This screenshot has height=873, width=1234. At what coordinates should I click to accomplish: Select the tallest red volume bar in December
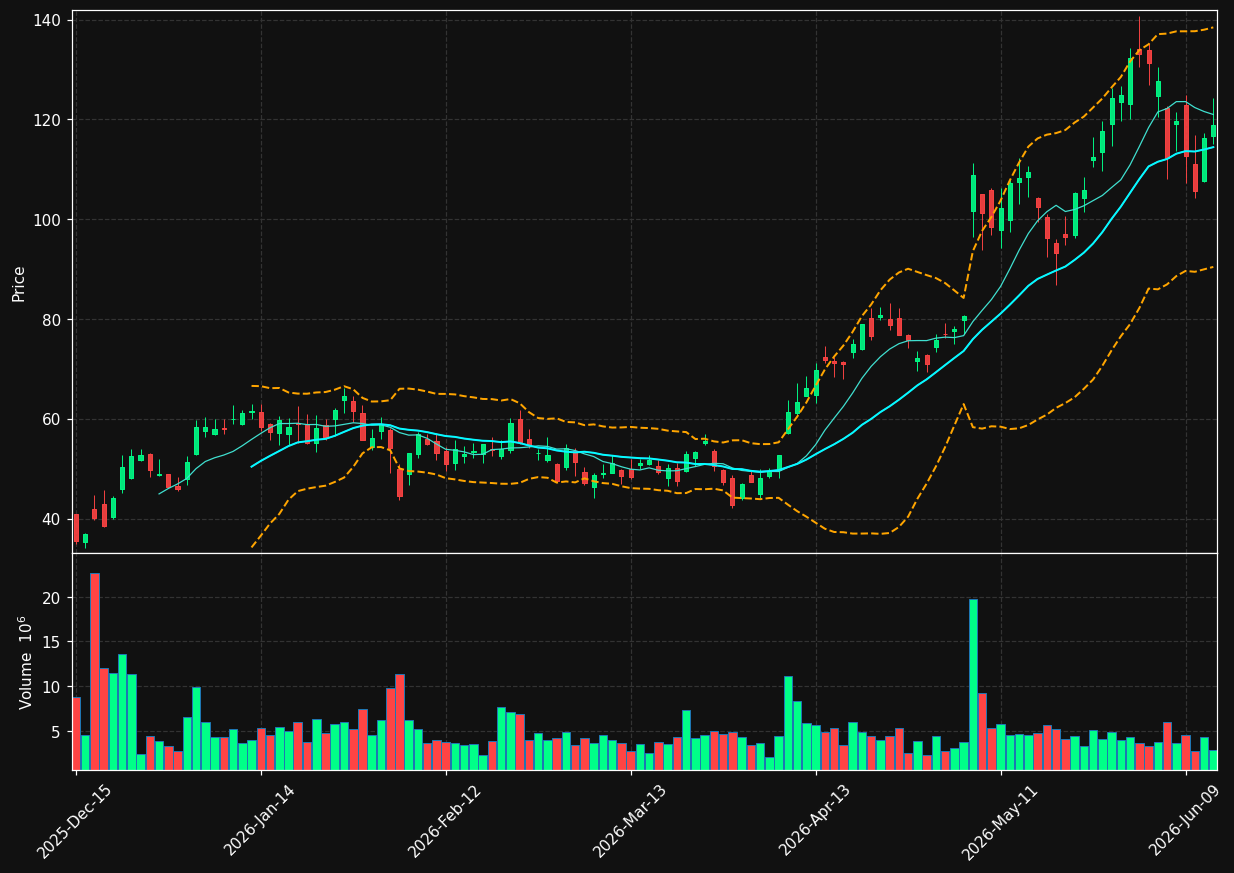(x=95, y=671)
